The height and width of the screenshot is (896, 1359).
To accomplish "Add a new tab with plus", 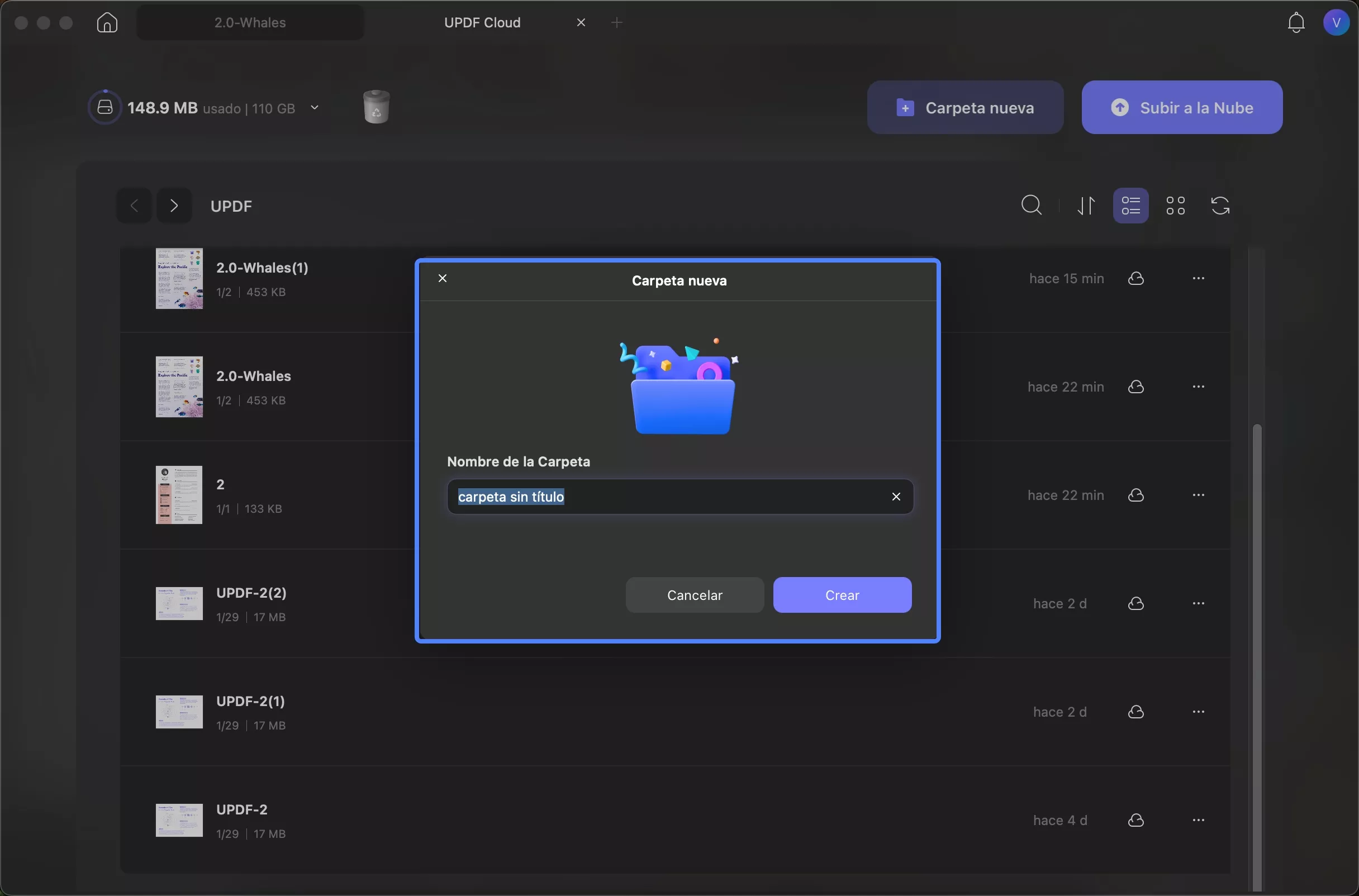I will tap(617, 23).
